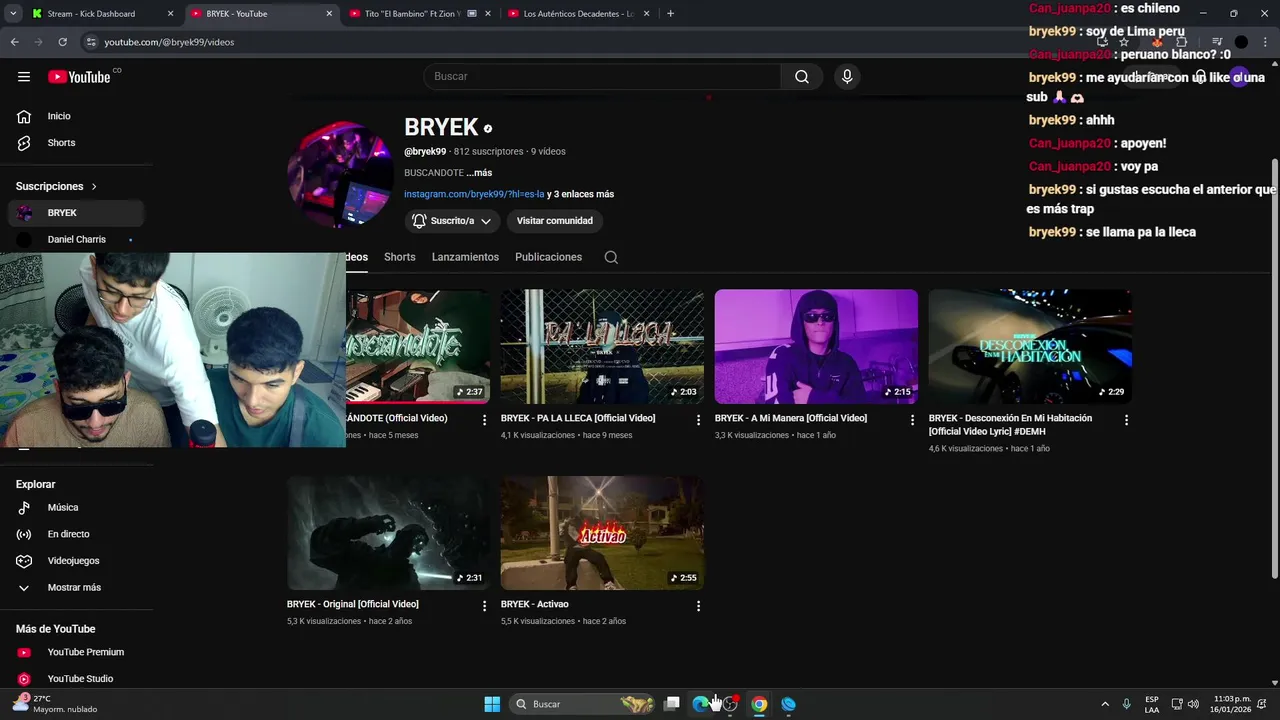Close the Stream - Kick Dashboard tab
Image resolution: width=1280 pixels, height=720 pixels.
pos(170,14)
